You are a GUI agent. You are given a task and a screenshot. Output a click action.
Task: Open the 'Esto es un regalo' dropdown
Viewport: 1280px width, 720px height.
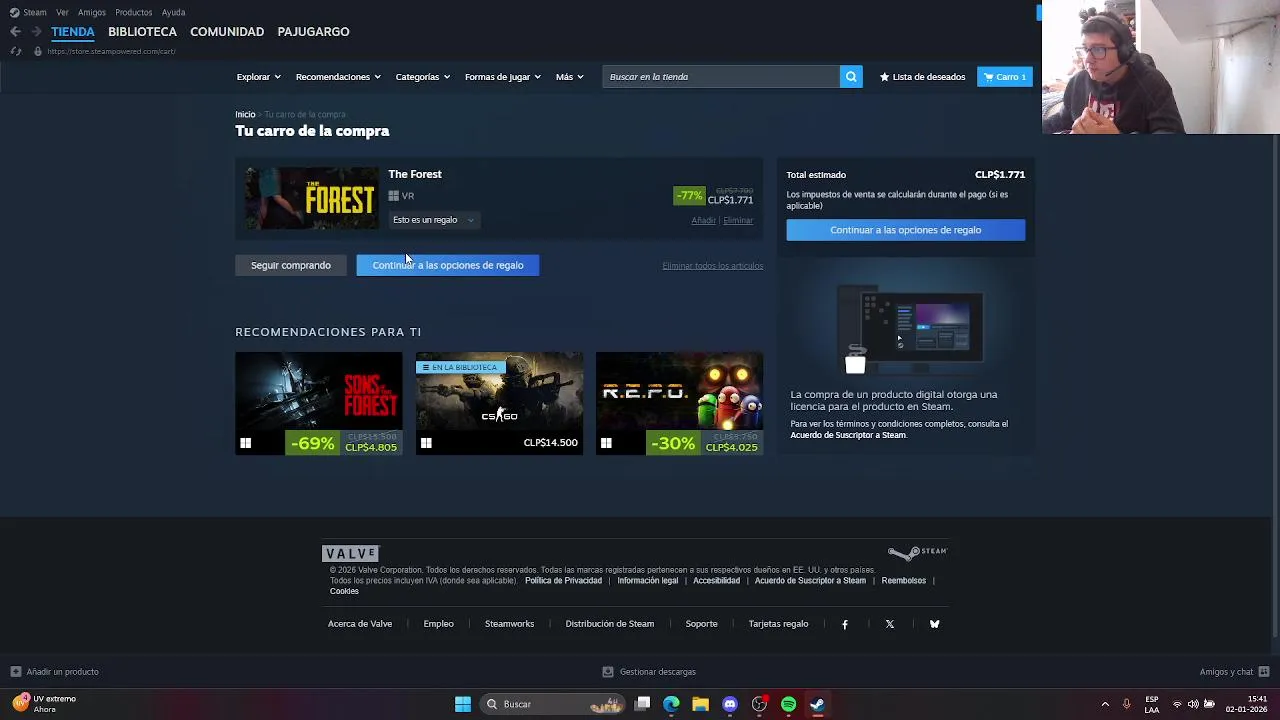point(433,220)
